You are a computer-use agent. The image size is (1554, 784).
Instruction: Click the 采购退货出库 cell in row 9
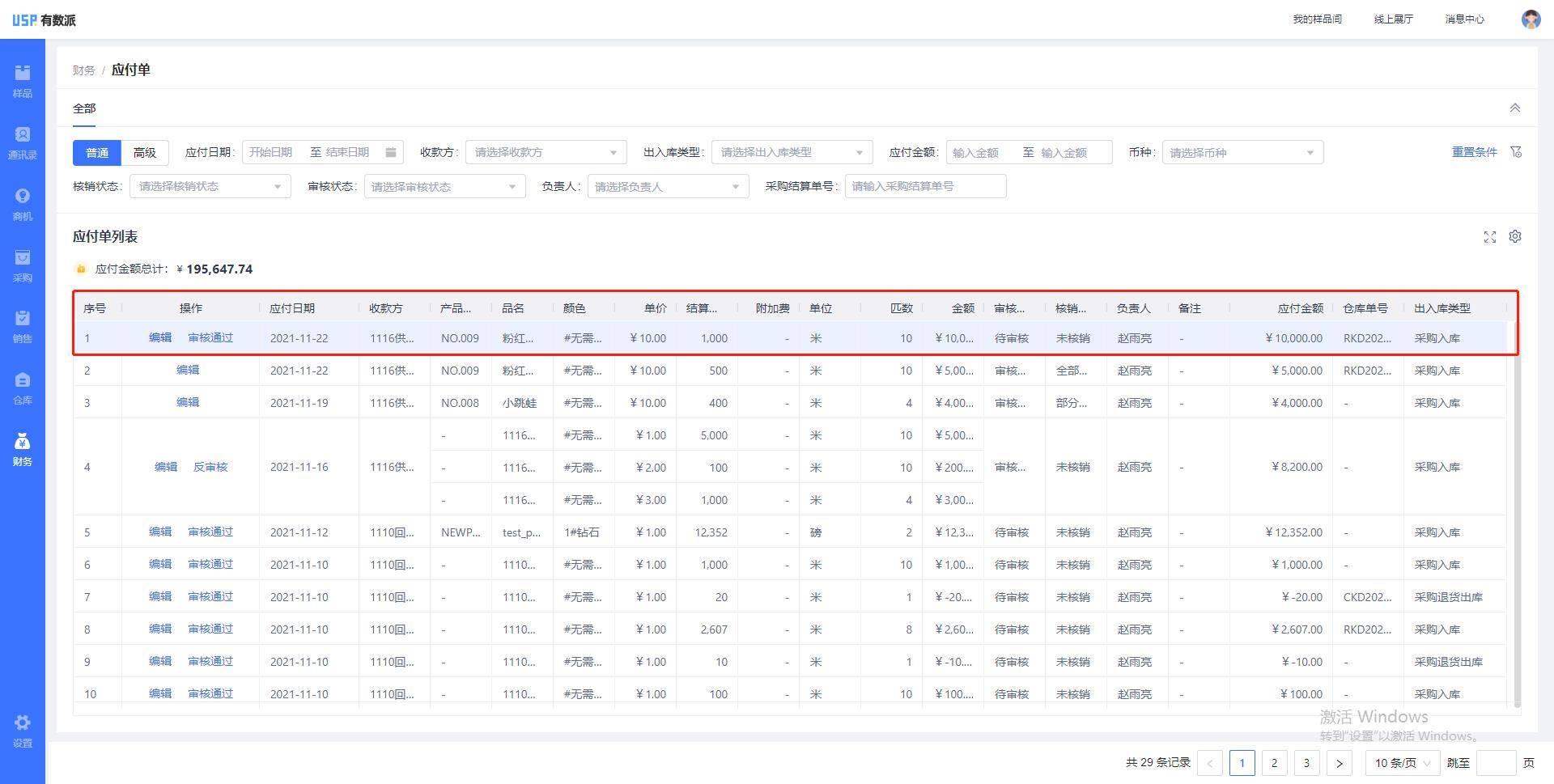coord(1448,662)
